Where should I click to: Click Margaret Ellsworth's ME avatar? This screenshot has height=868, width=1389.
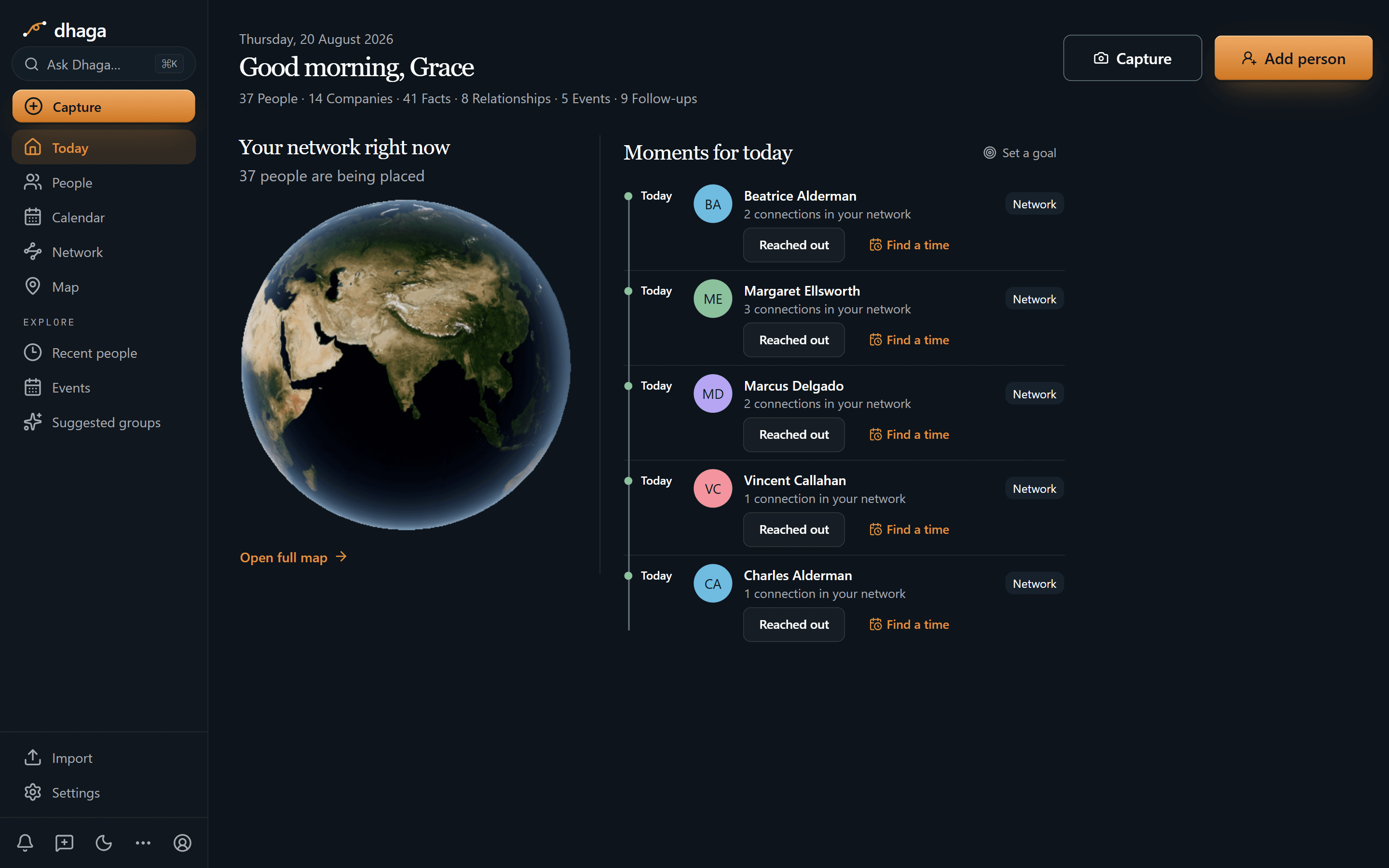pos(712,298)
